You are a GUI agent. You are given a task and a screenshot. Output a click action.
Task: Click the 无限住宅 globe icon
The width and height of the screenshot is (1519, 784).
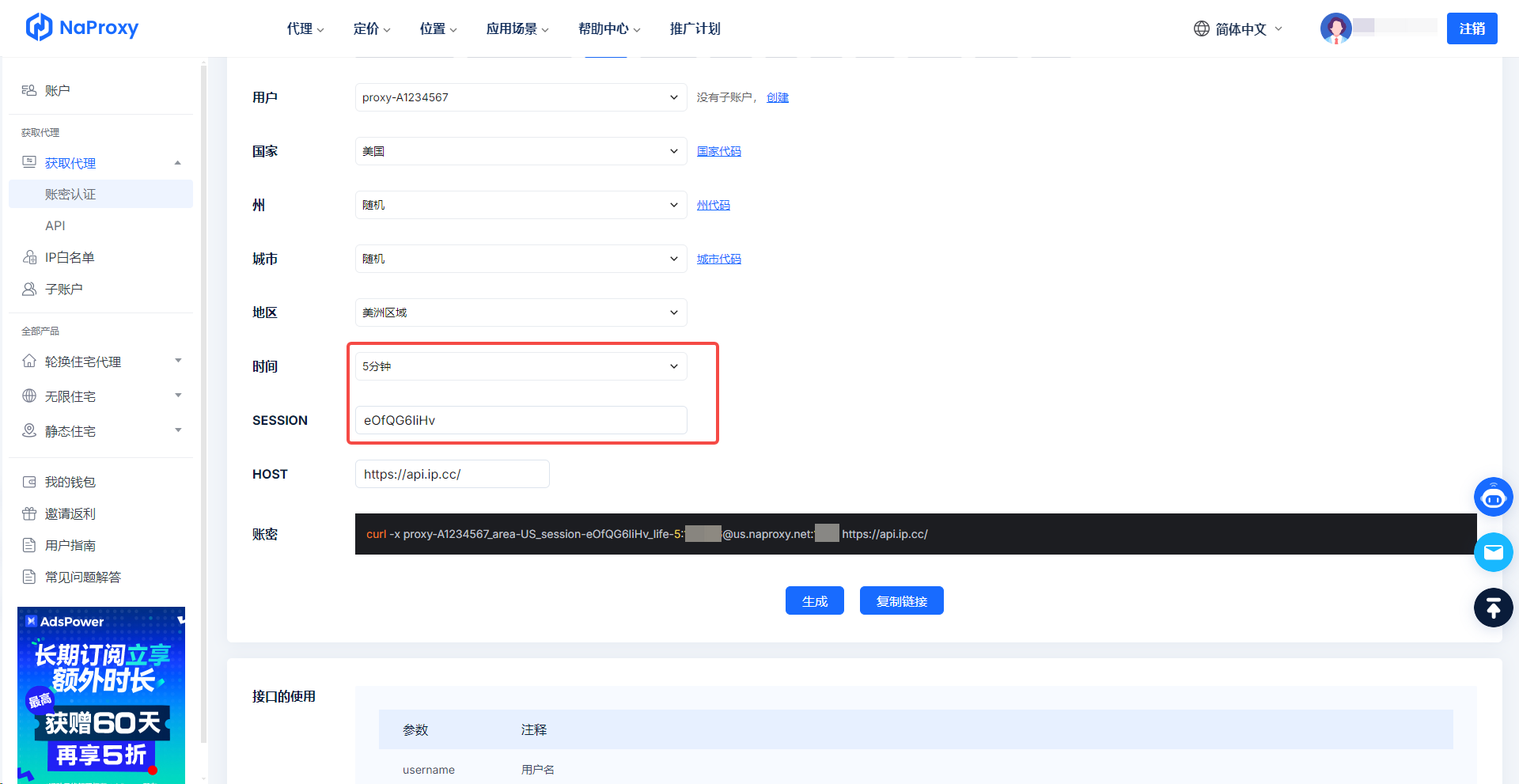click(29, 396)
